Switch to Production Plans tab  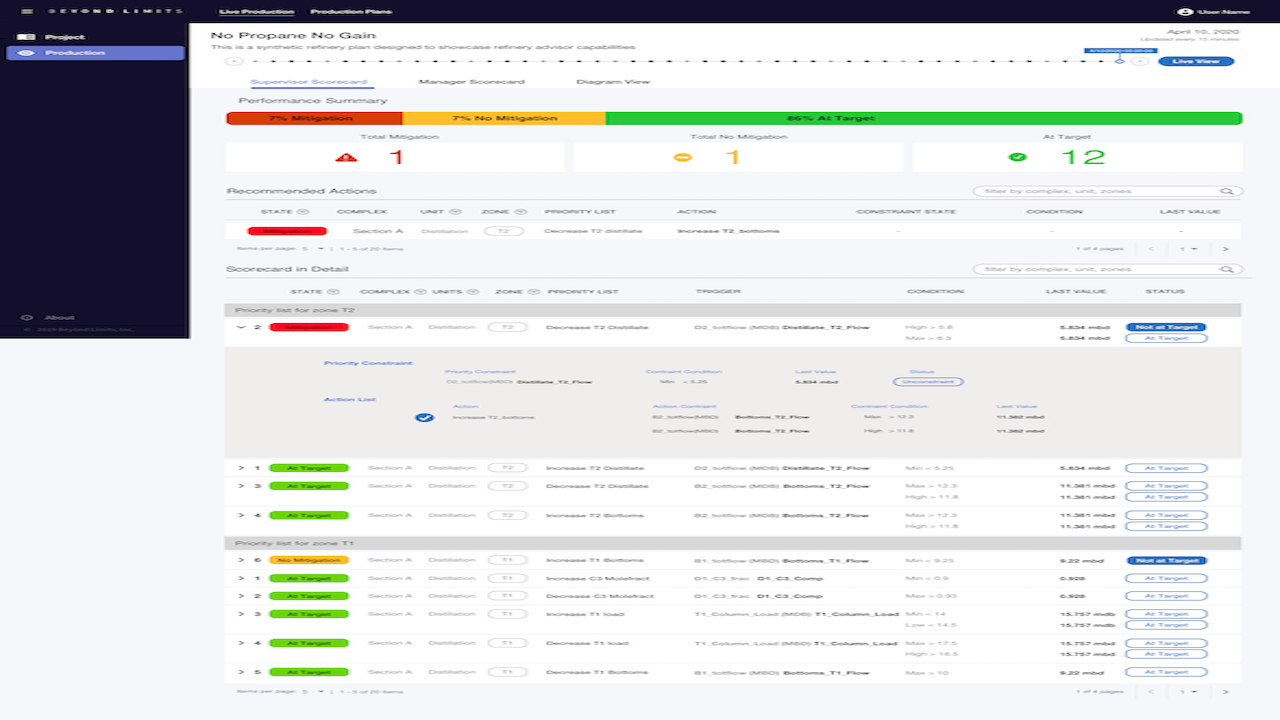point(351,12)
